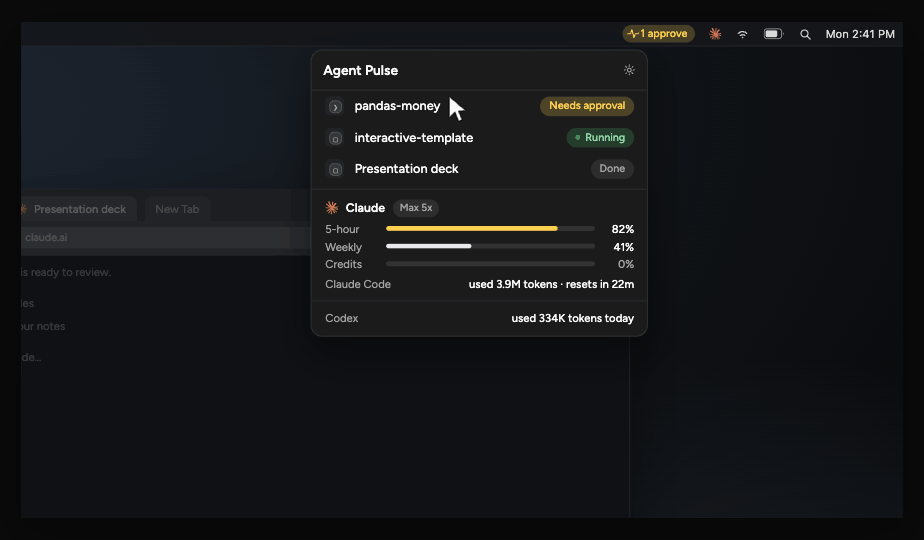Switch to the New Tab browser tab
Viewport: 924px width, 540px height.
(177, 209)
